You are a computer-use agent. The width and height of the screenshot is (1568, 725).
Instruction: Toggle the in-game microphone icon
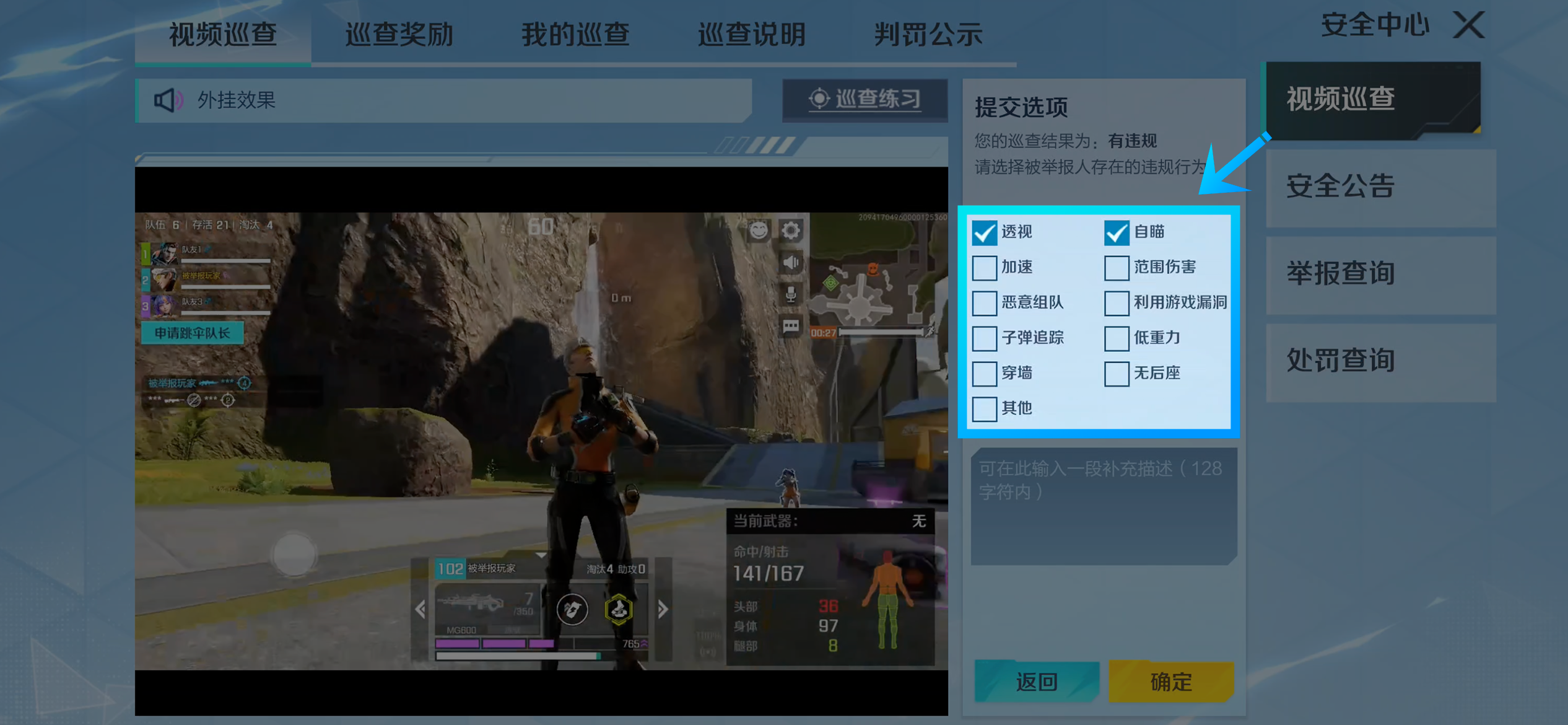[x=791, y=294]
